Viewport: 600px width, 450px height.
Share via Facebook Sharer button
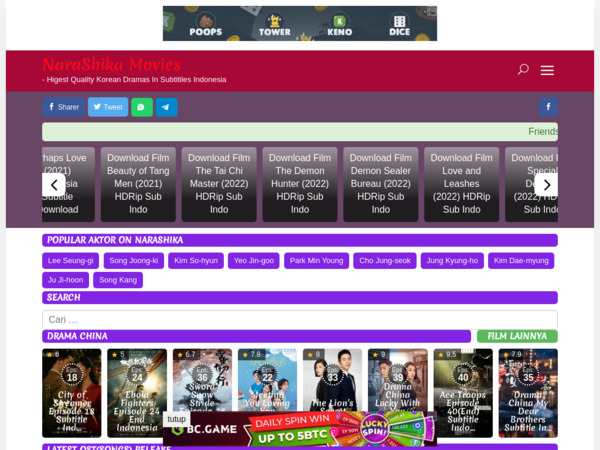pos(64,107)
